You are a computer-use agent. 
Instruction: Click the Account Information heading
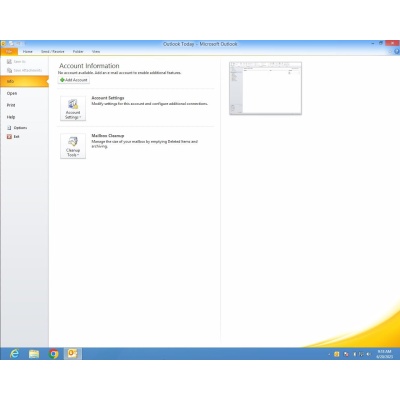tap(89, 66)
